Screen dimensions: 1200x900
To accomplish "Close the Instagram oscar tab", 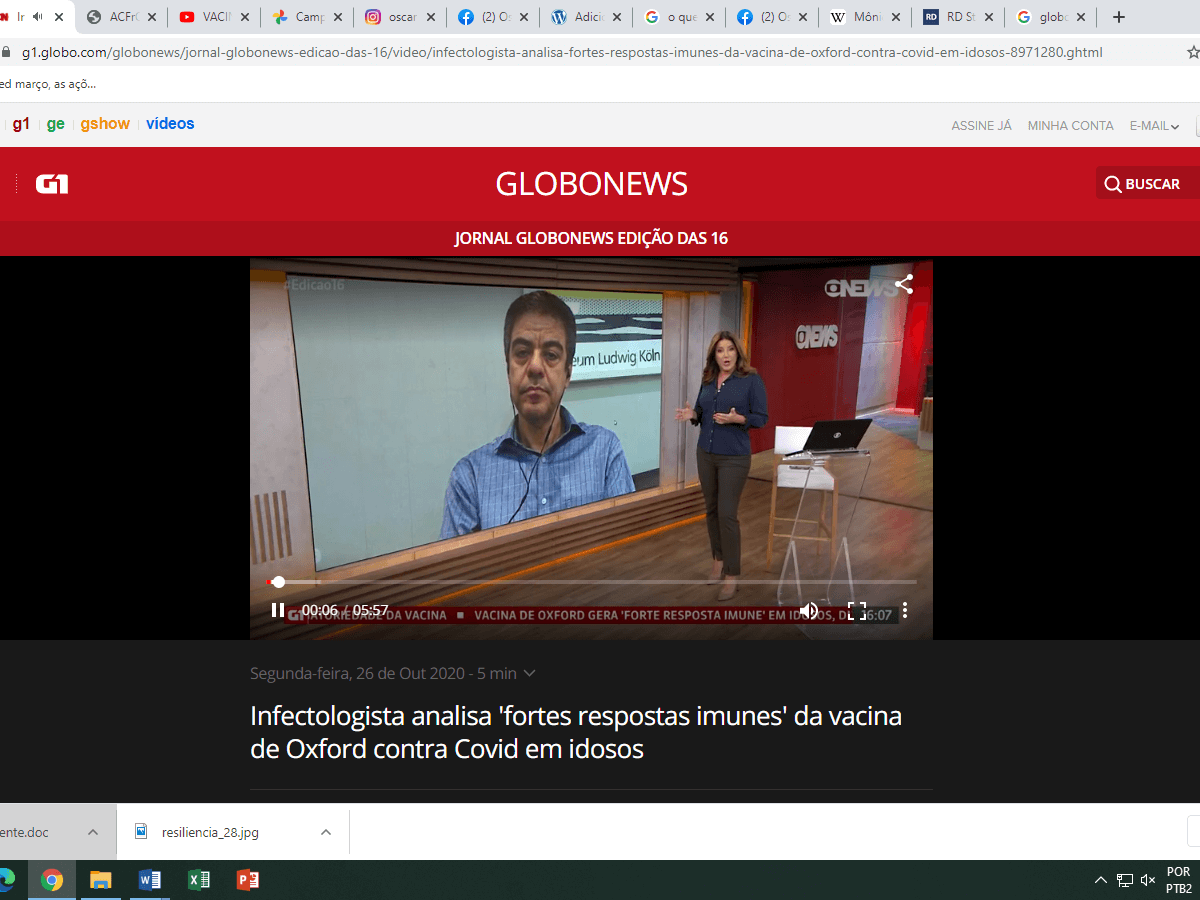I will pos(431,17).
